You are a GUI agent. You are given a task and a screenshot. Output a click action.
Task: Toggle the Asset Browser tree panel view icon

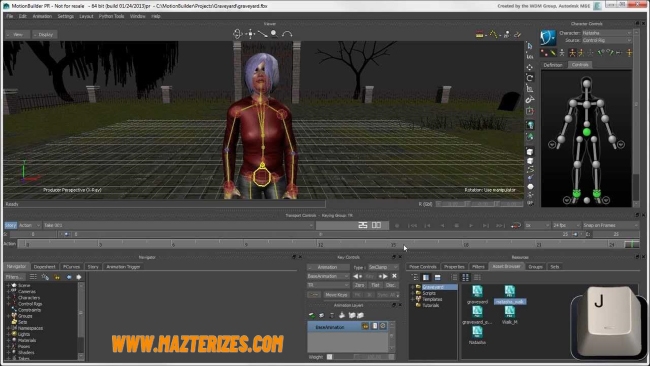point(426,277)
